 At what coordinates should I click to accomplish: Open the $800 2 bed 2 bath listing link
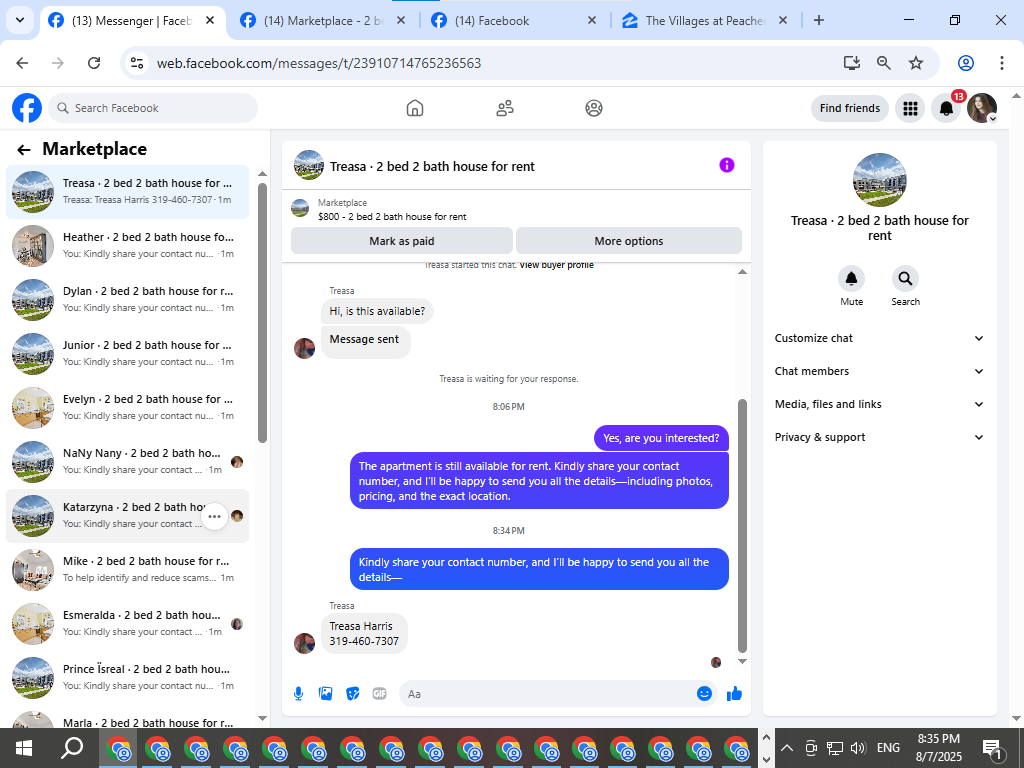coord(392,216)
